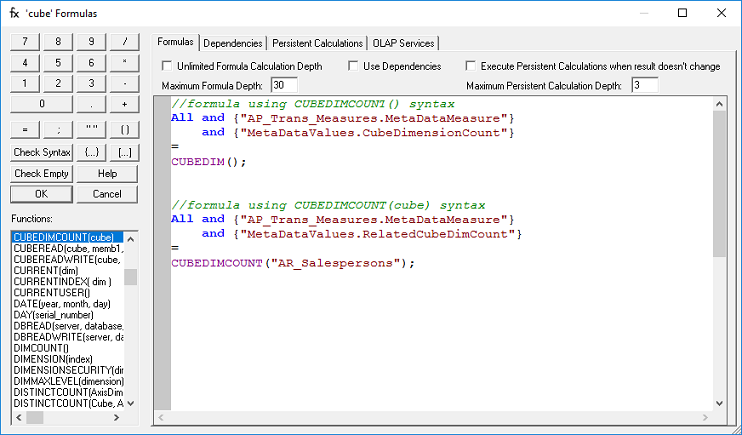
Task: Toggle the Use Dependencies checkbox
Action: (x=354, y=66)
